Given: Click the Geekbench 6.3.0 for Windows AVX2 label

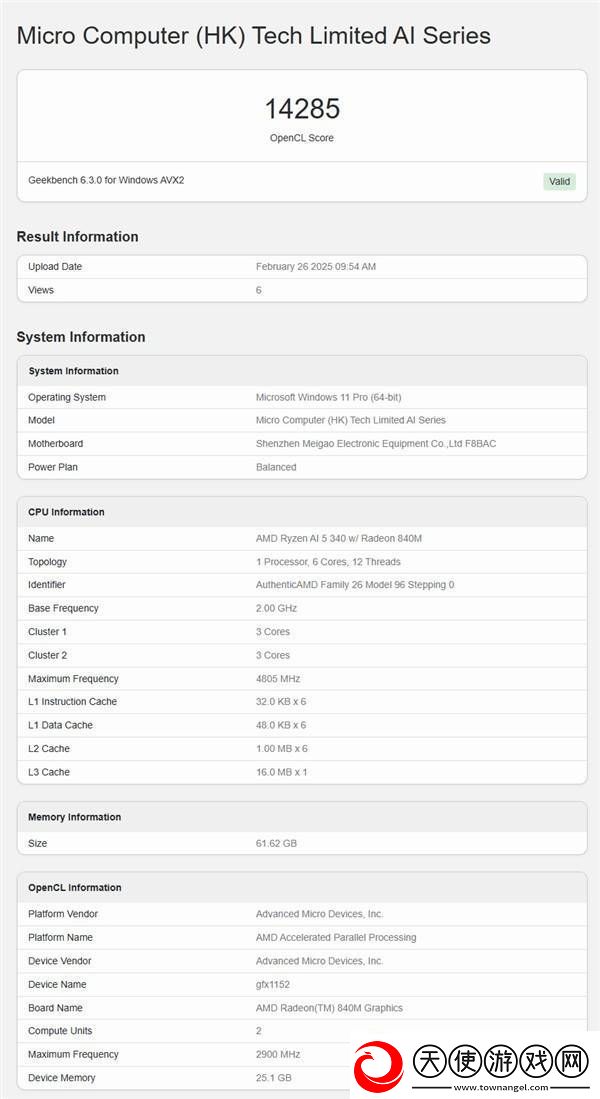Looking at the screenshot, I should tap(107, 180).
